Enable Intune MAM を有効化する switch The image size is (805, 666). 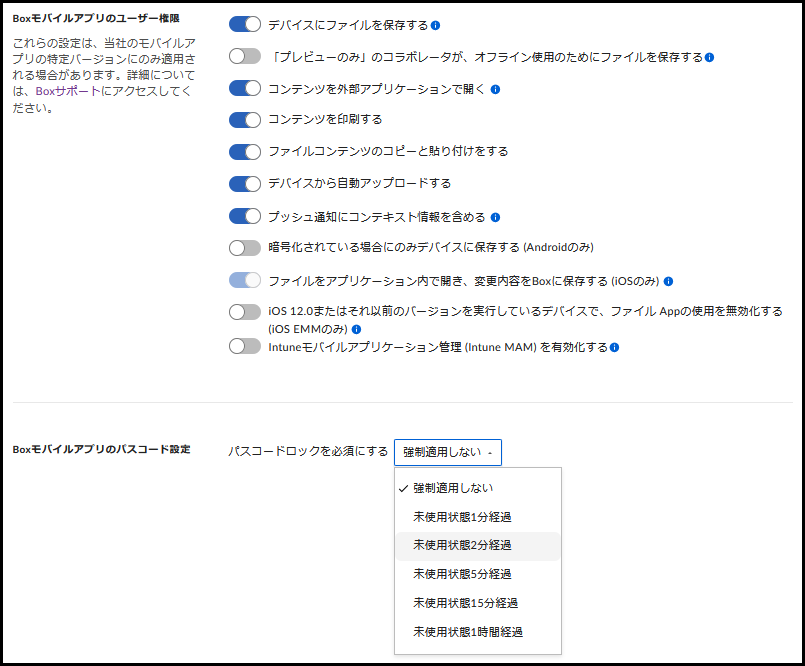coord(244,346)
